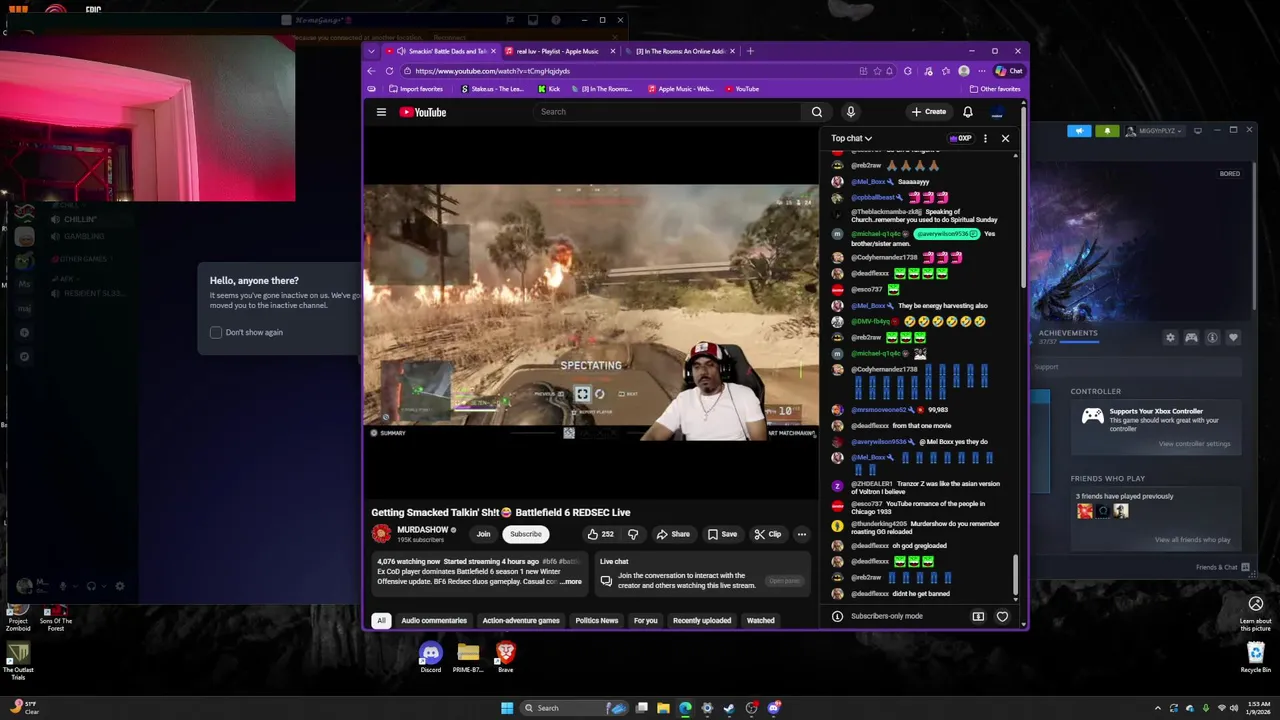This screenshot has width=1280, height=720.
Task: Click the Join membership button
Action: click(483, 534)
